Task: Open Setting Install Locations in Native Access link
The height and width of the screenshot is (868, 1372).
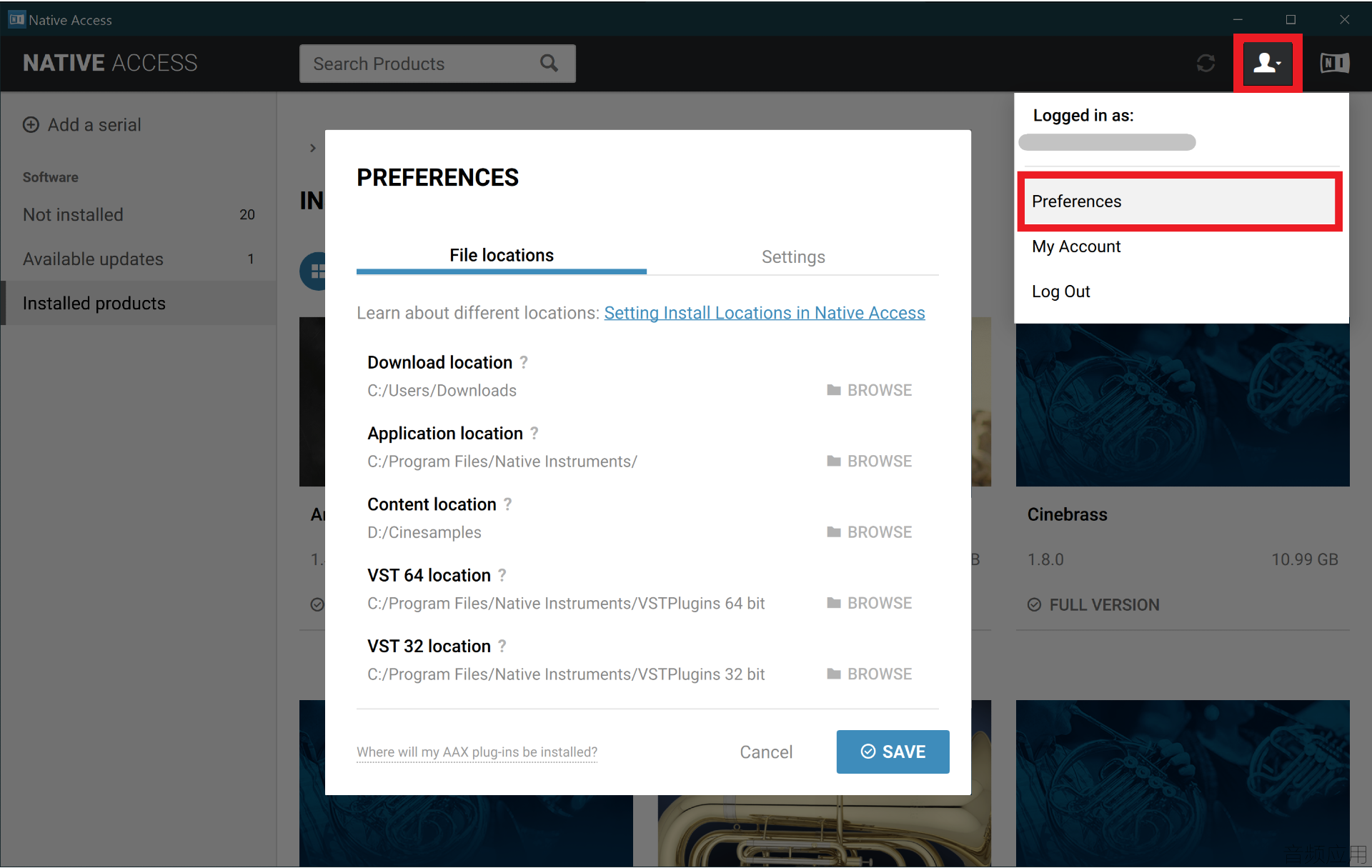Action: click(x=765, y=313)
